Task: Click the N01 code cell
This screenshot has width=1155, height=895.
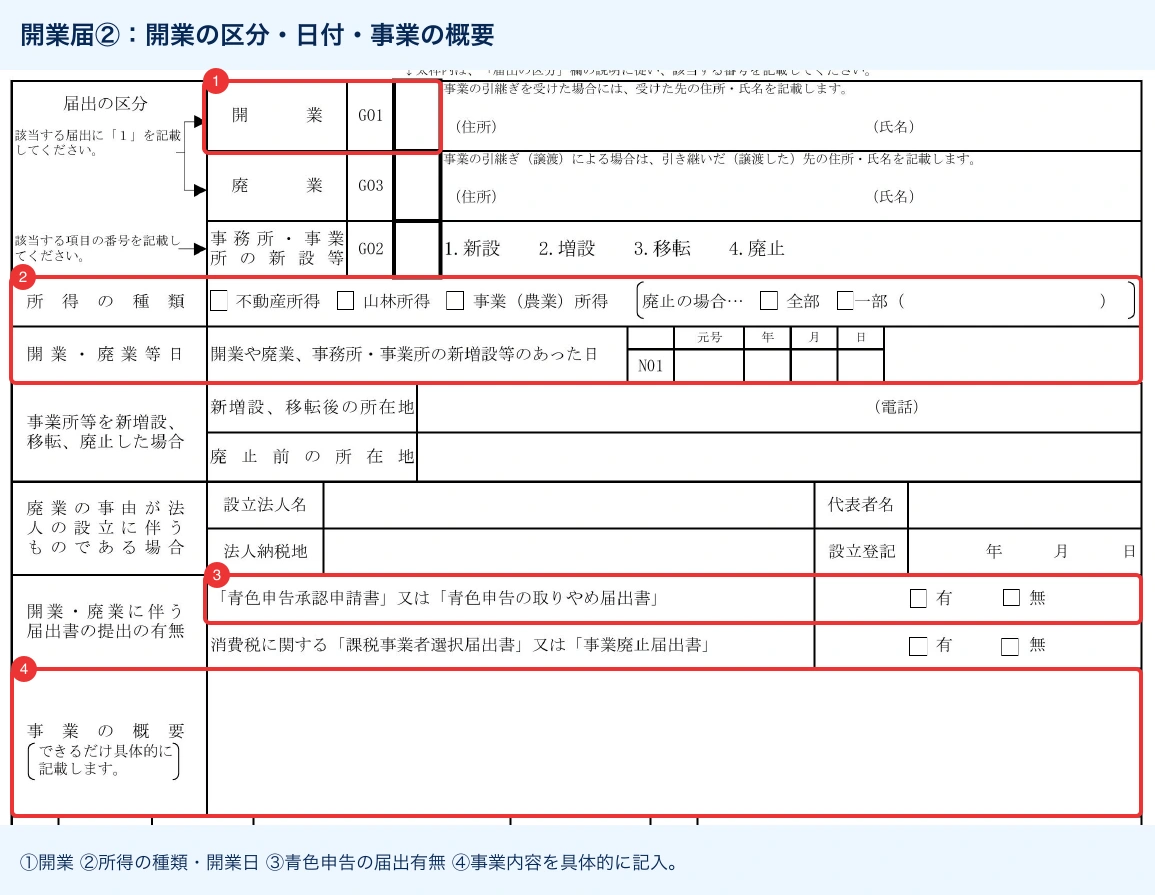Action: pos(650,365)
